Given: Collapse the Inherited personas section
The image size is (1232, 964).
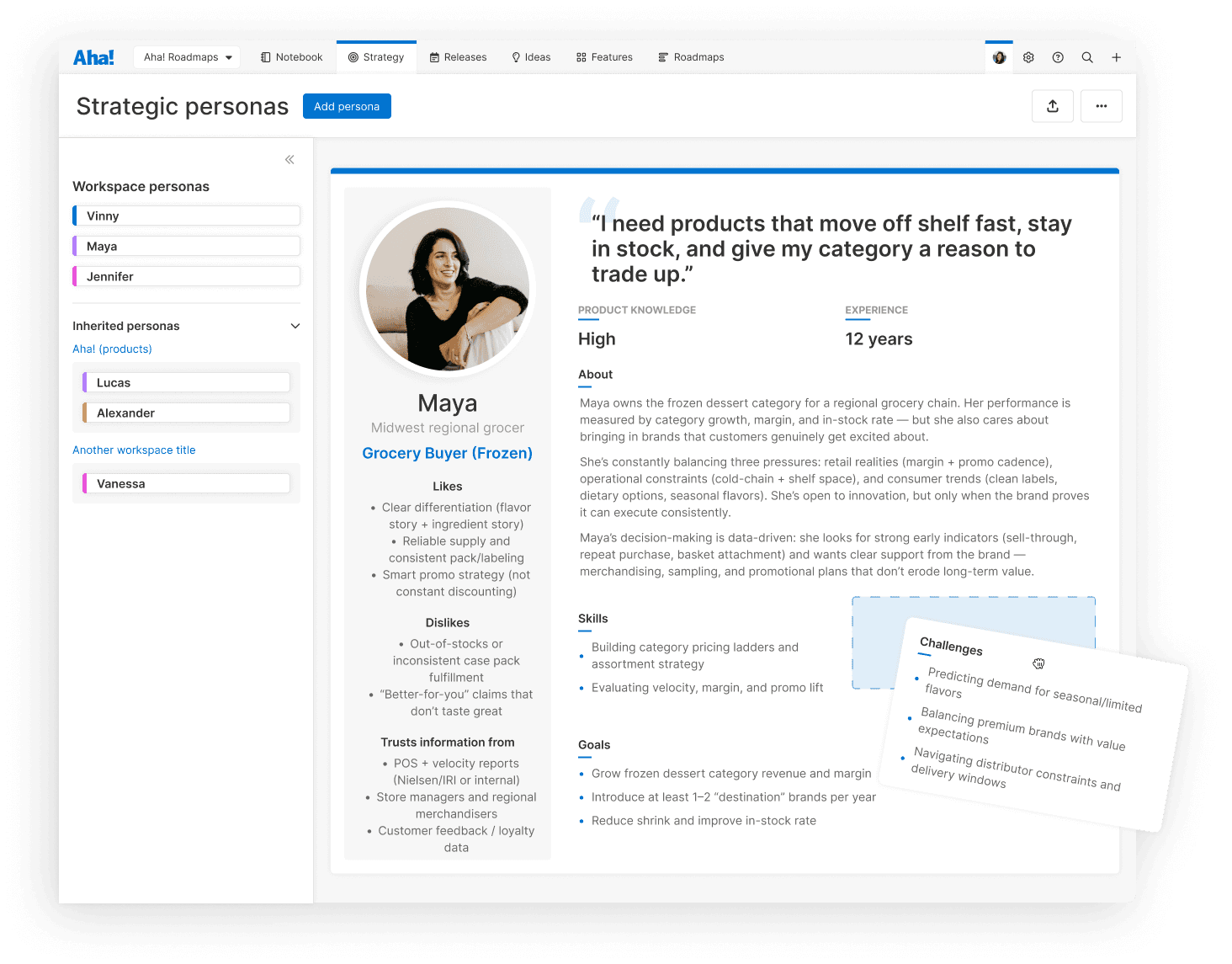Looking at the screenshot, I should [x=295, y=326].
